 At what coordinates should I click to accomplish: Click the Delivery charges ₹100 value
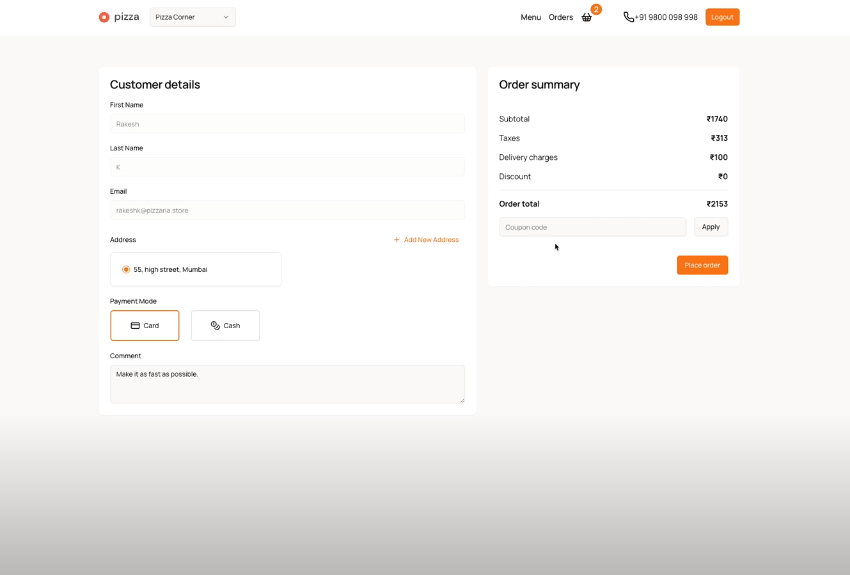(x=718, y=157)
